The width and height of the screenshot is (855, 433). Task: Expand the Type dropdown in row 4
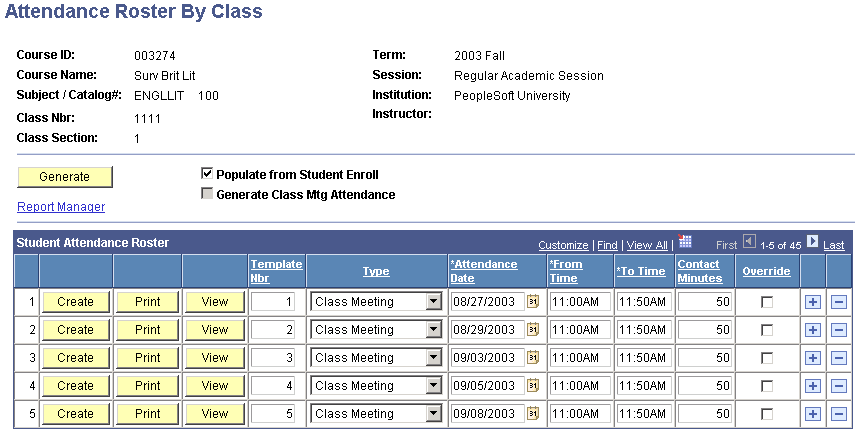tap(433, 386)
